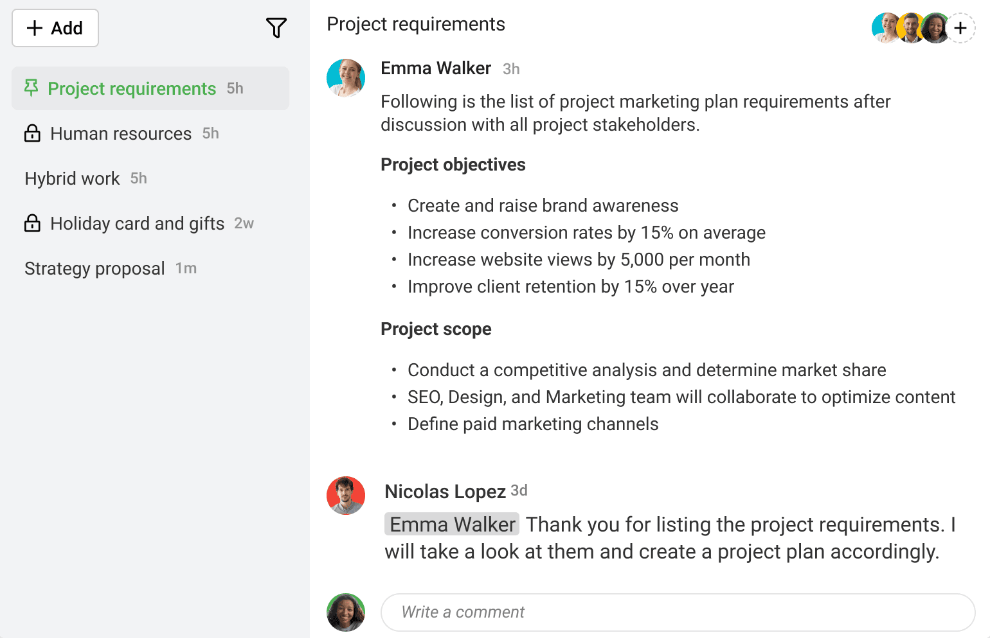Screen dimensions: 990x638
Task: Click Emma Walker's name on her post
Action: (436, 68)
